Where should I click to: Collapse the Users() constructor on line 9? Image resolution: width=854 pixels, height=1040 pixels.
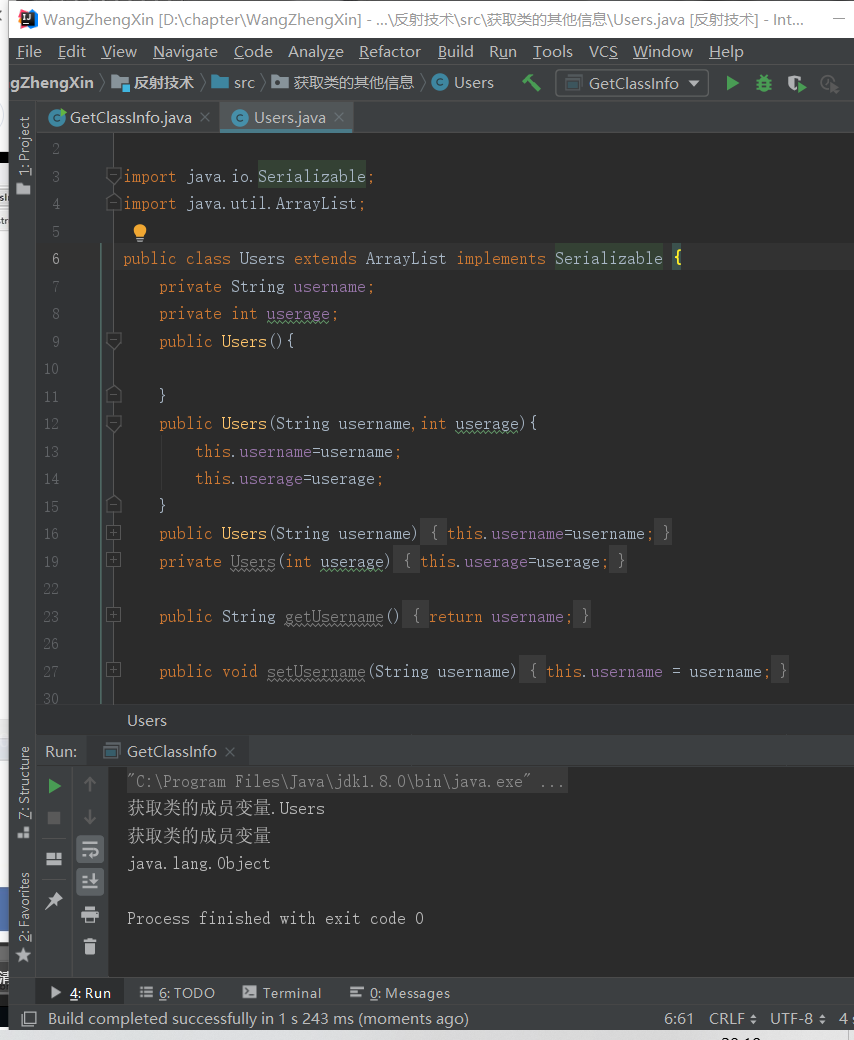tap(114, 341)
